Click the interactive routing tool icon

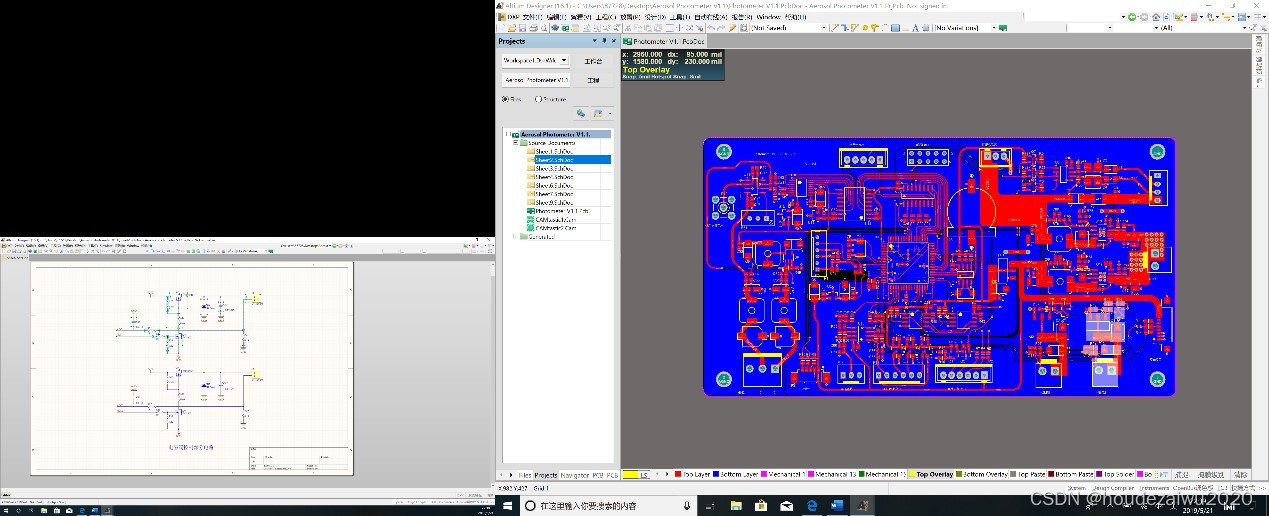(x=835, y=28)
